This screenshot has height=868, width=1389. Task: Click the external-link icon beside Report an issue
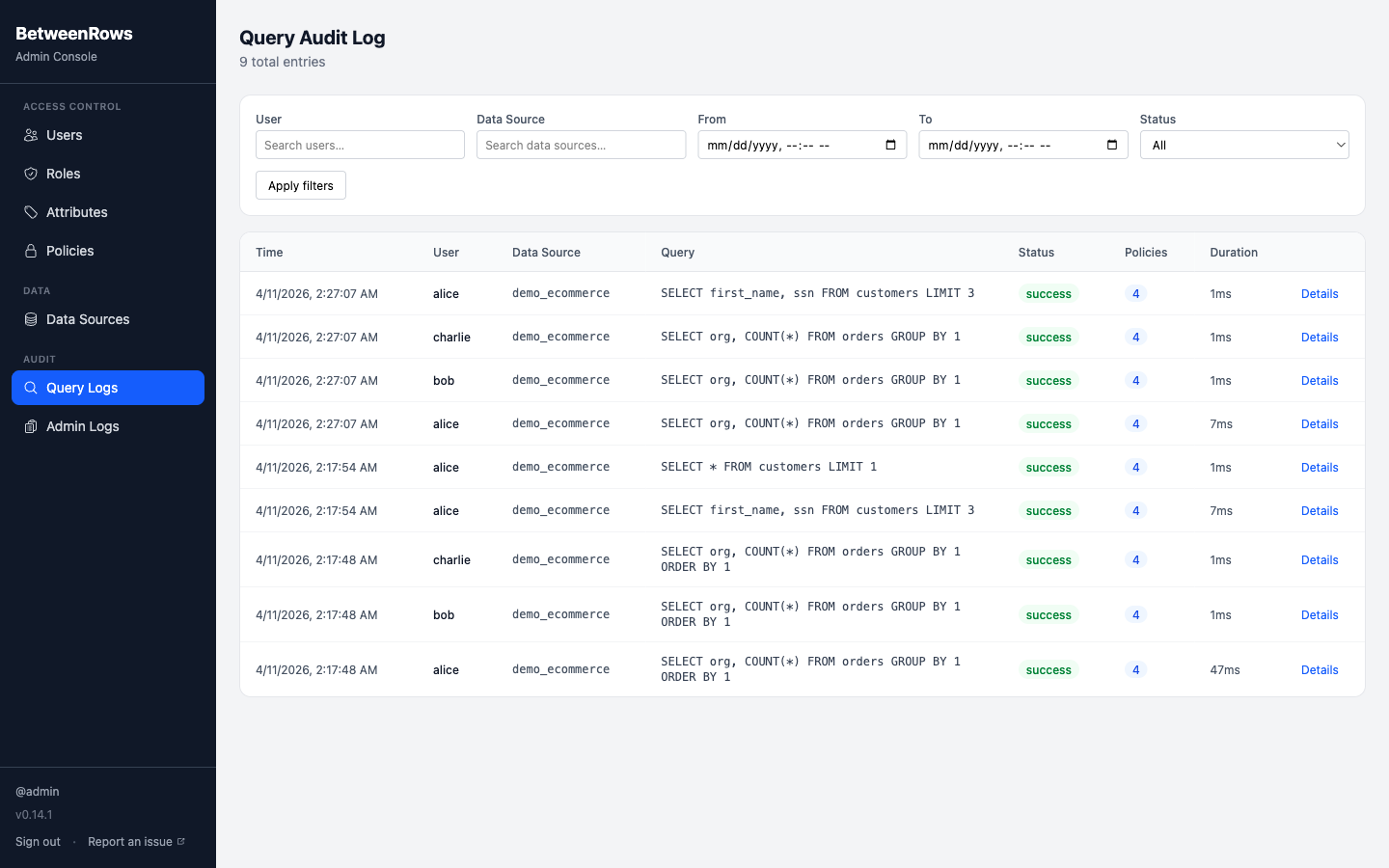(x=180, y=840)
